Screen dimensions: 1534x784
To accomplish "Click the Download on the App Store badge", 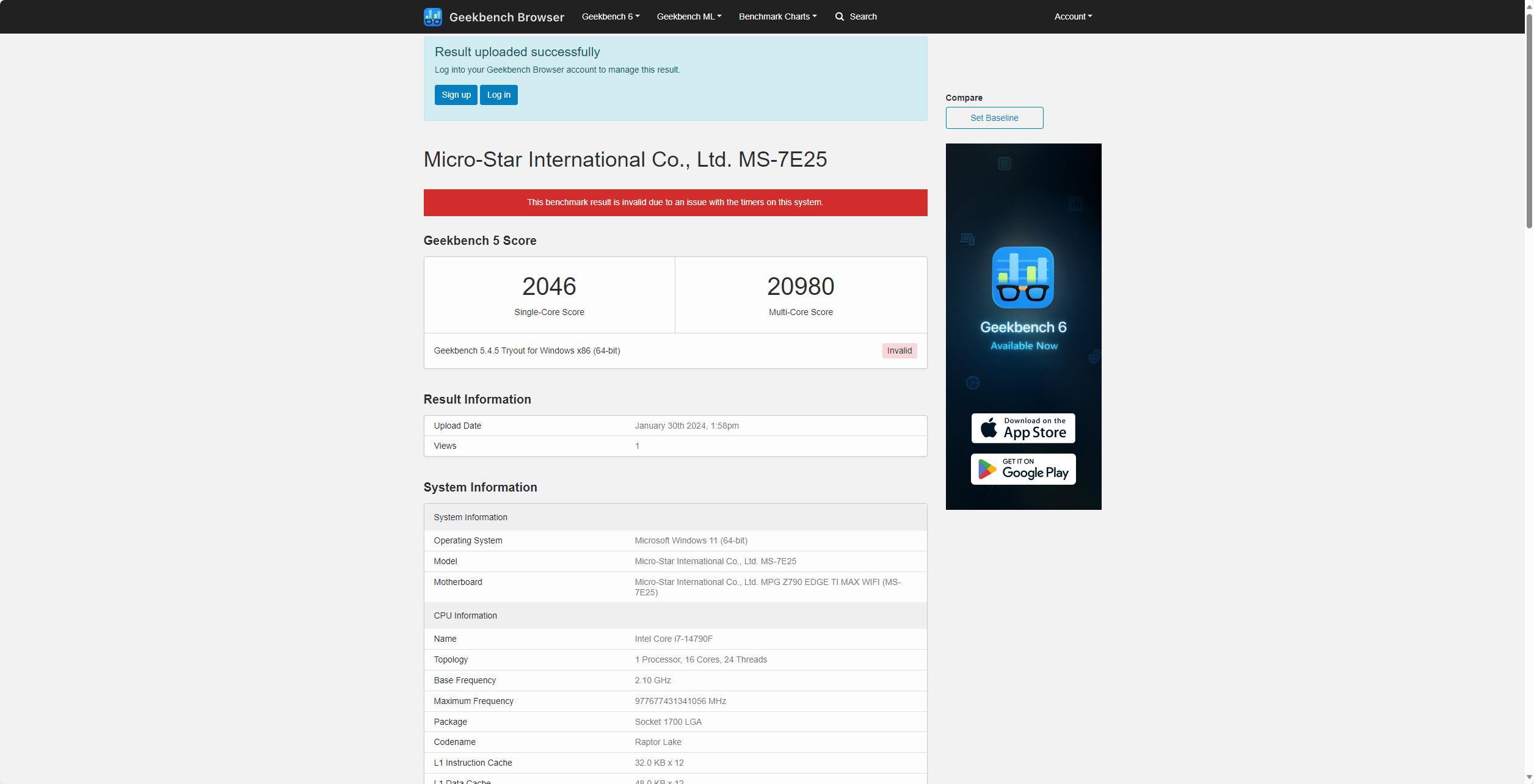I will click(x=1023, y=428).
